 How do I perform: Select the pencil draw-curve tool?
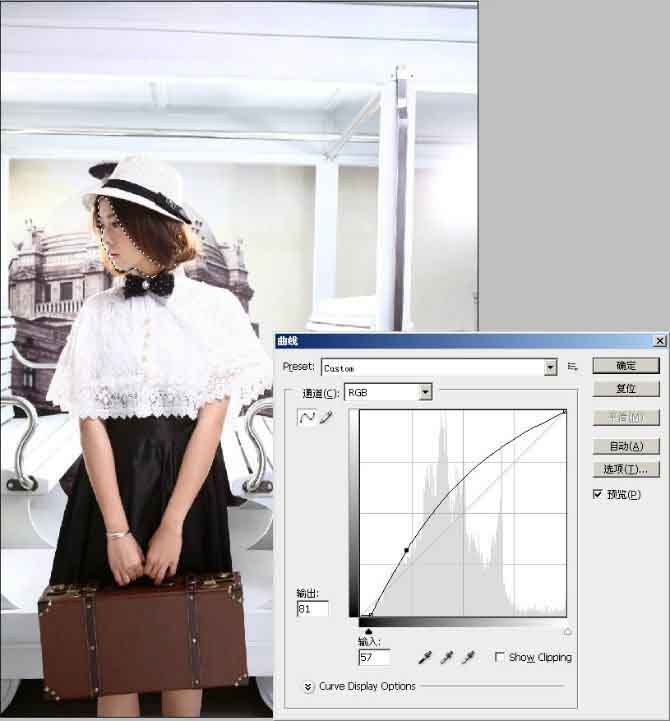tap(326, 418)
